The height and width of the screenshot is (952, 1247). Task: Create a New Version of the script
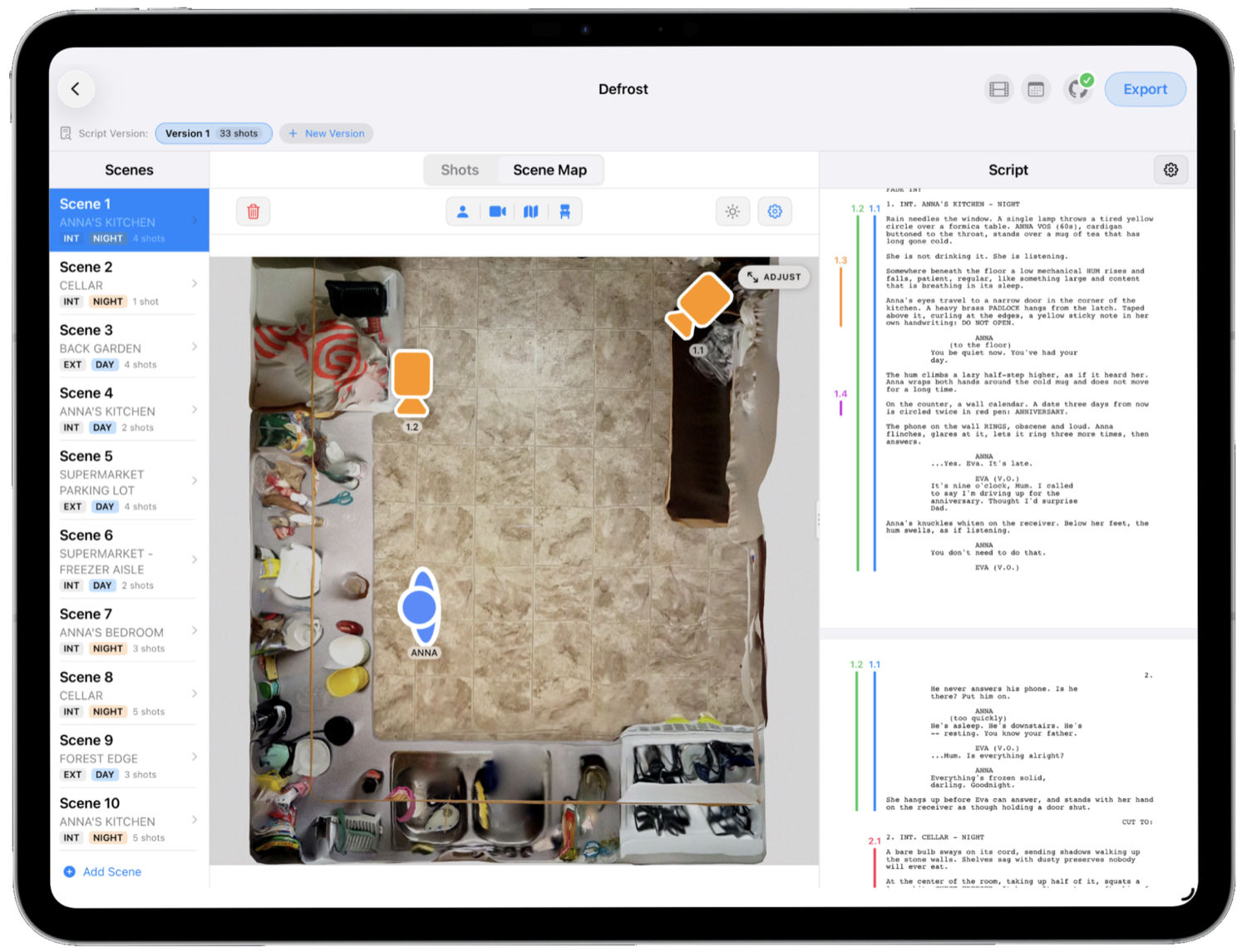click(326, 133)
